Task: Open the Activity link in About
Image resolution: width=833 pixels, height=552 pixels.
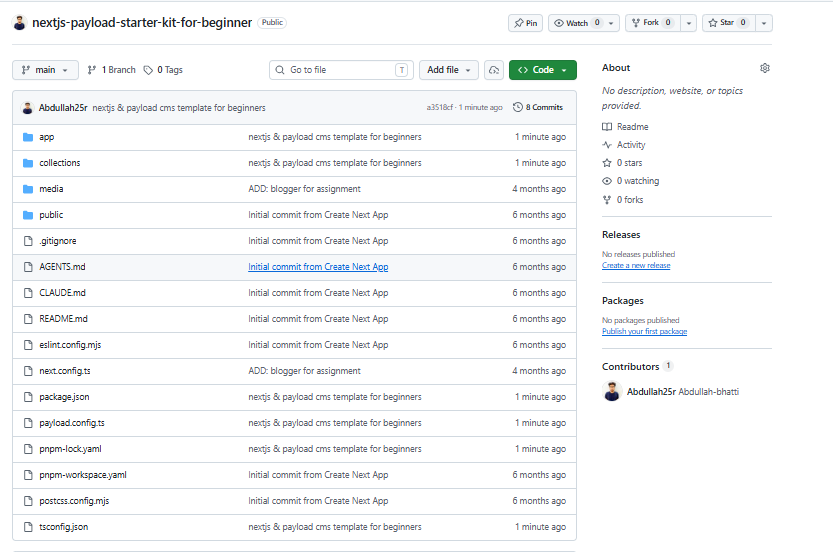Action: click(x=624, y=145)
